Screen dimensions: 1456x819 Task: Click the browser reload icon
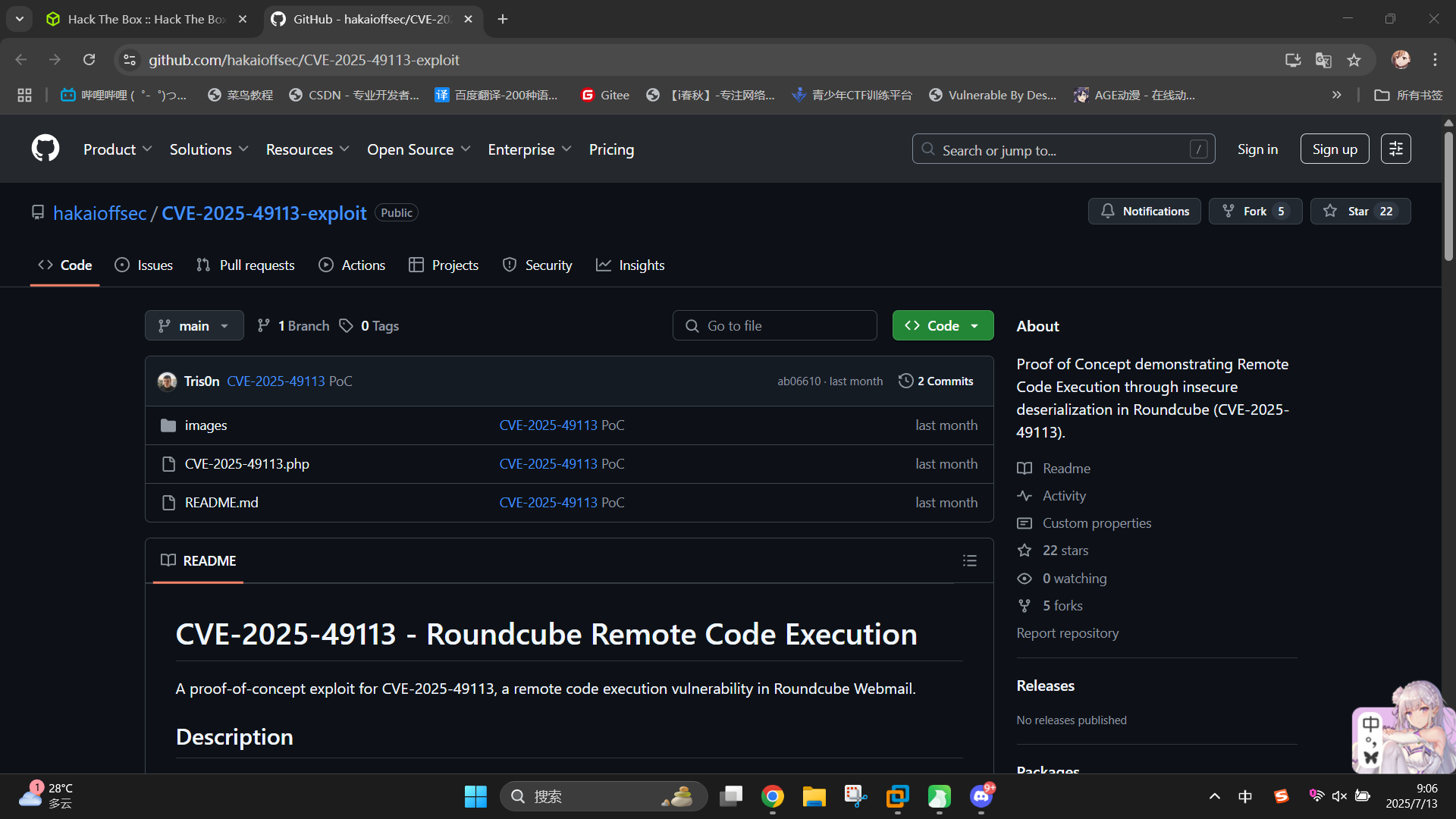tap(89, 60)
